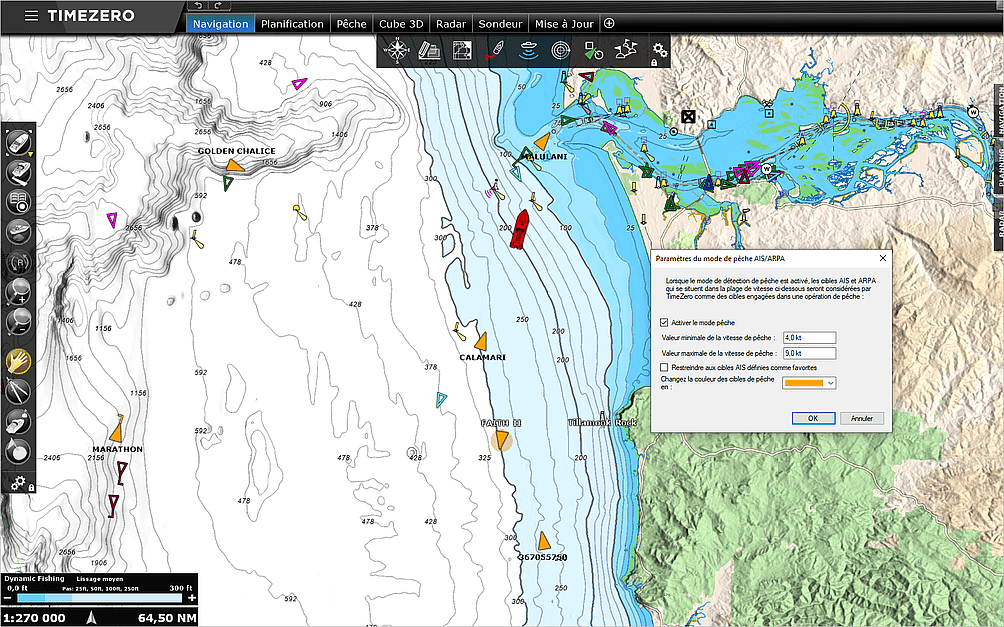Open the PLANNING side panel tab
Screen dimensions: 1004x627
point(999,165)
